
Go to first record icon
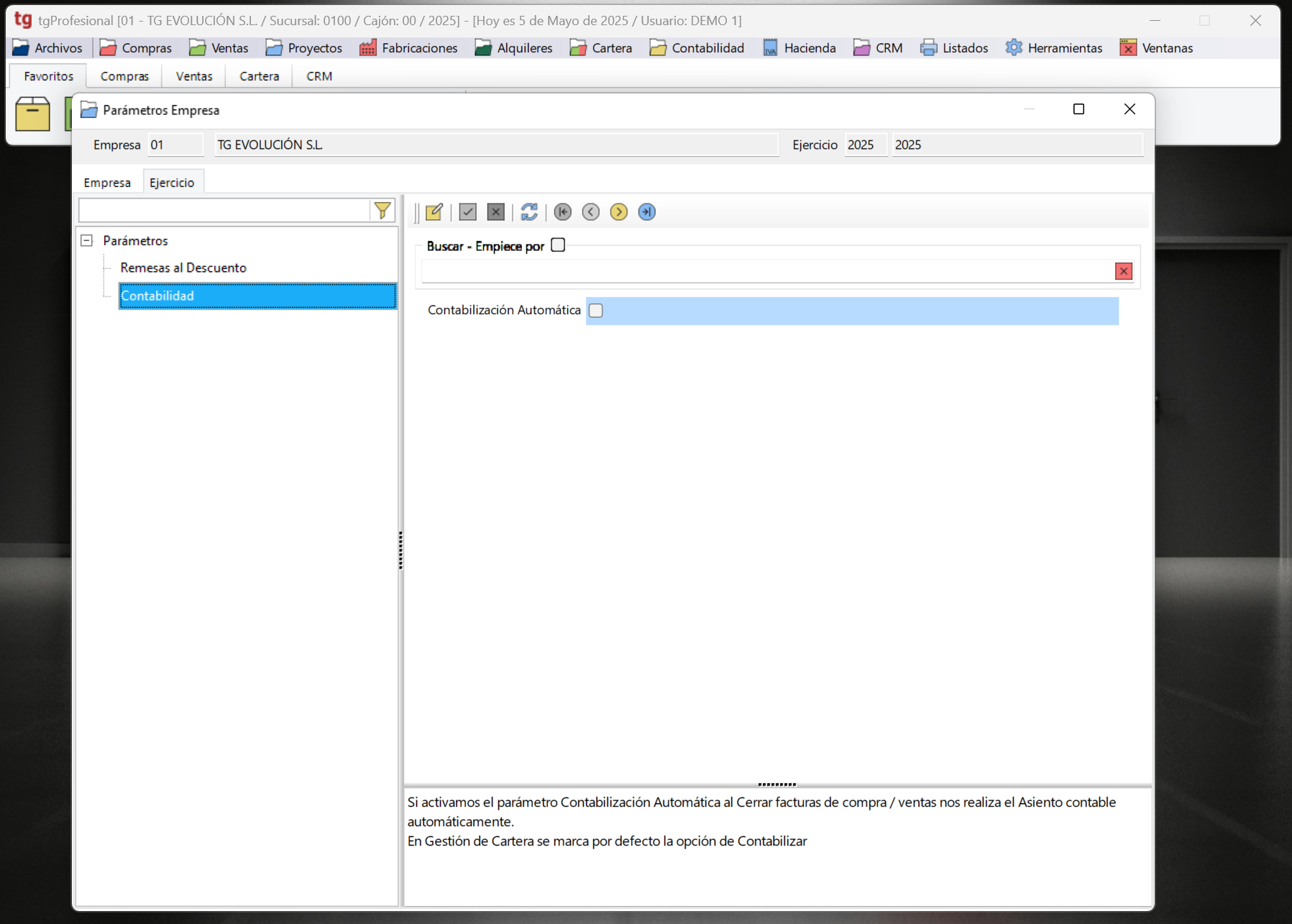click(x=563, y=212)
